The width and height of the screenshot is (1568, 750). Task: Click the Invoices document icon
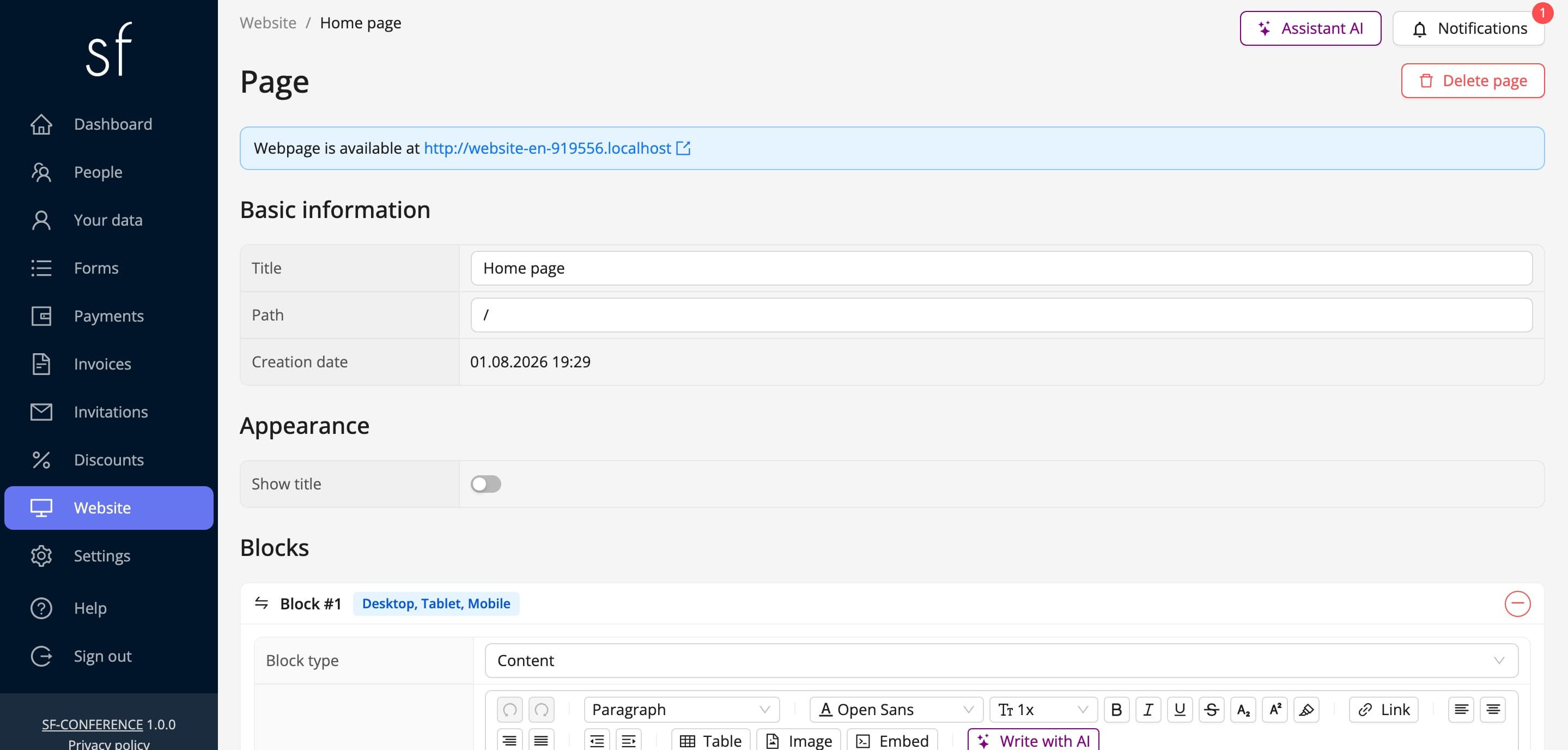pyautogui.click(x=41, y=364)
